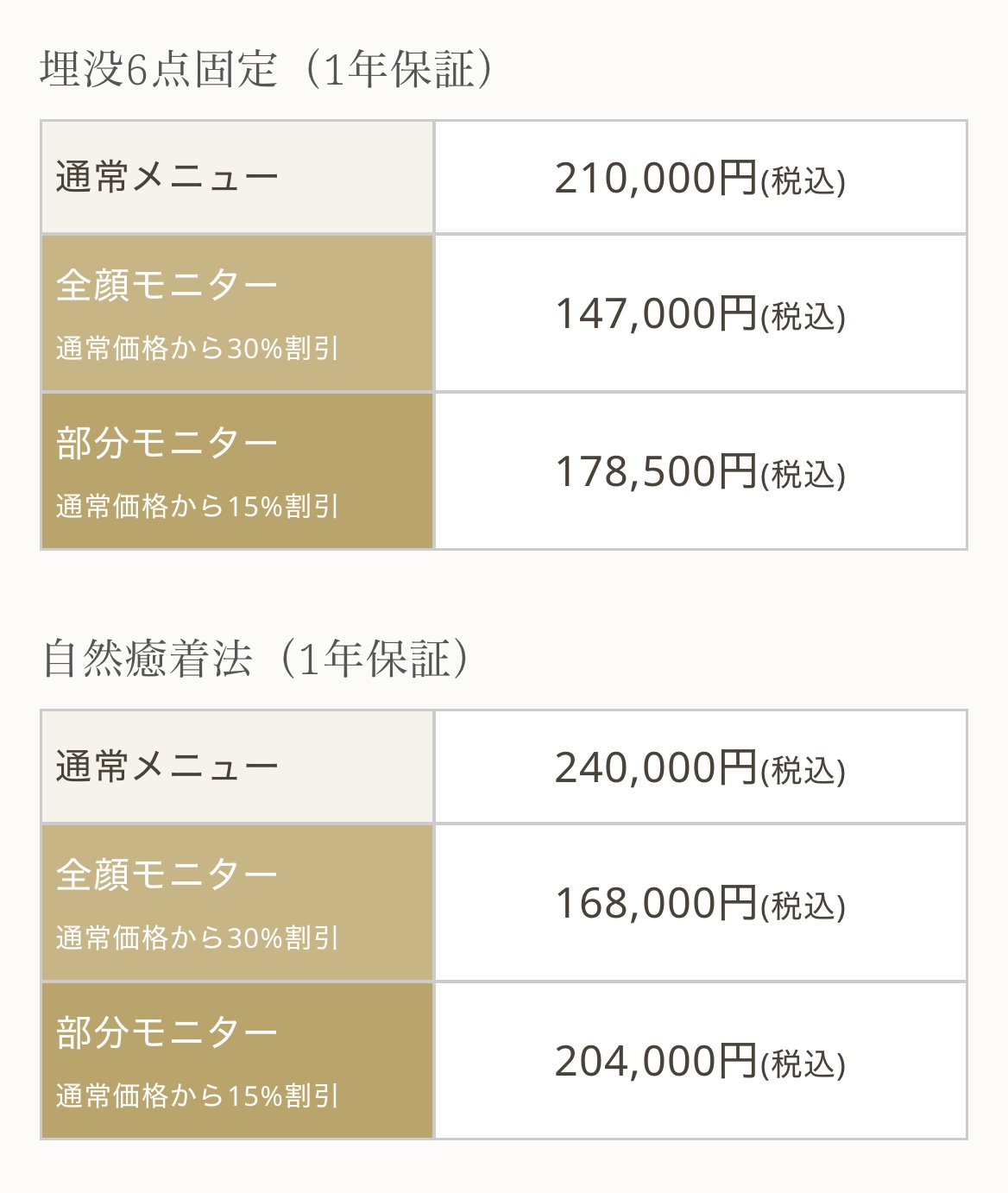This screenshot has height=1193, width=1008.
Task: Click (税込) text beside 204,000円
Action: (803, 1064)
